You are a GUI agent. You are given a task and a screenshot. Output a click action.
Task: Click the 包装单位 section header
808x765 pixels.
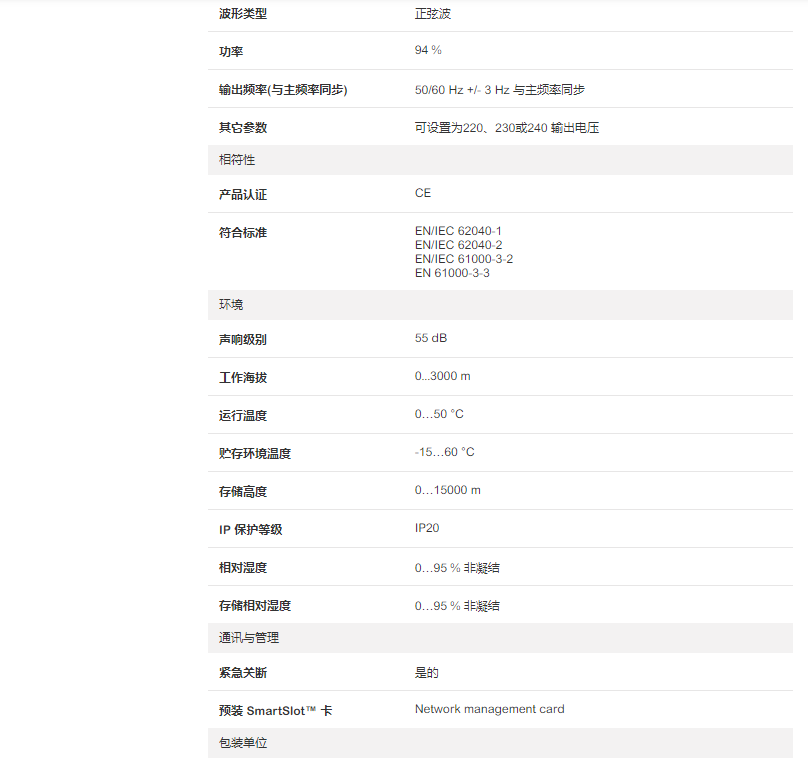[243, 743]
